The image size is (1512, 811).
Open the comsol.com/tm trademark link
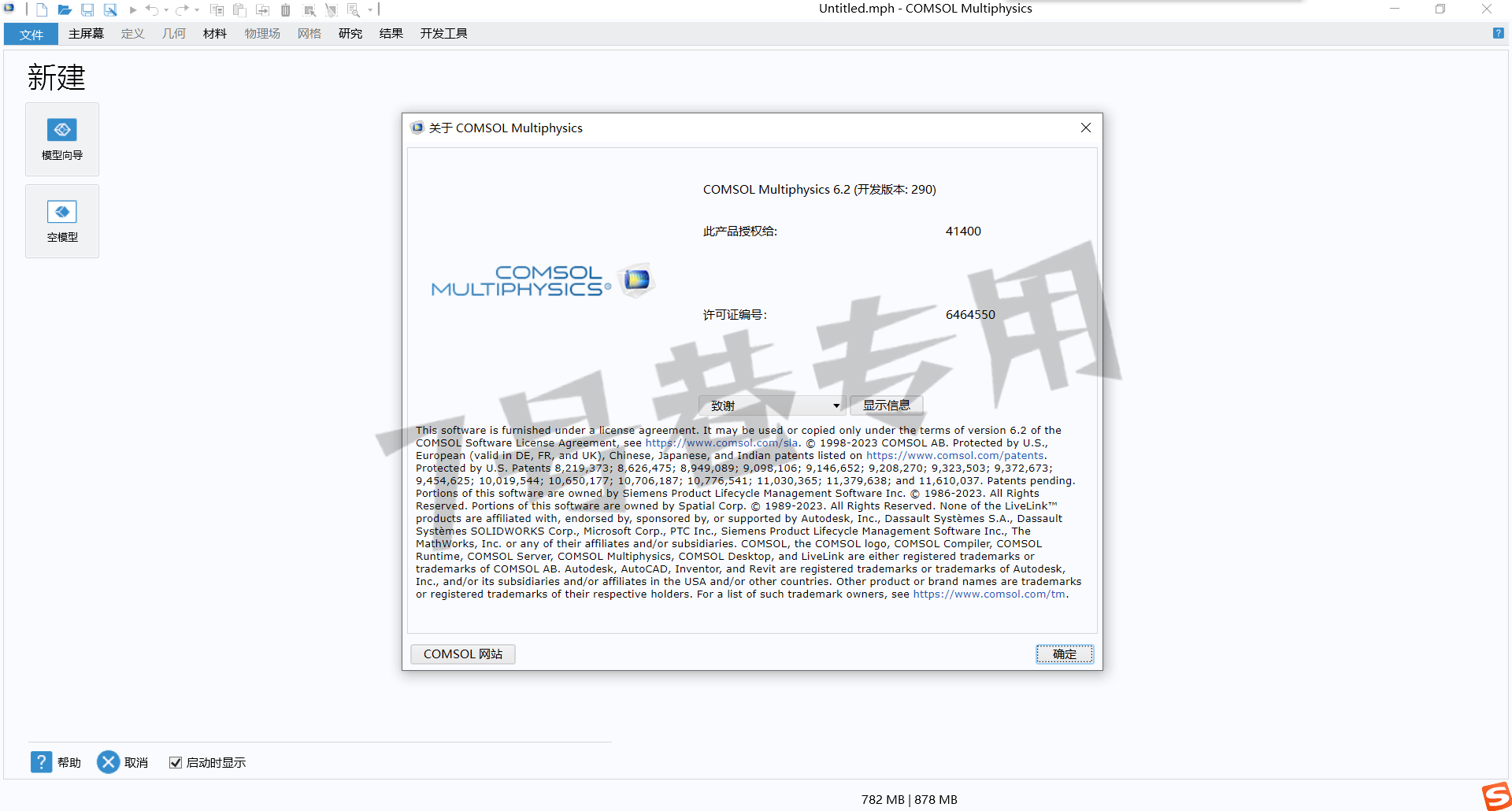coord(989,594)
